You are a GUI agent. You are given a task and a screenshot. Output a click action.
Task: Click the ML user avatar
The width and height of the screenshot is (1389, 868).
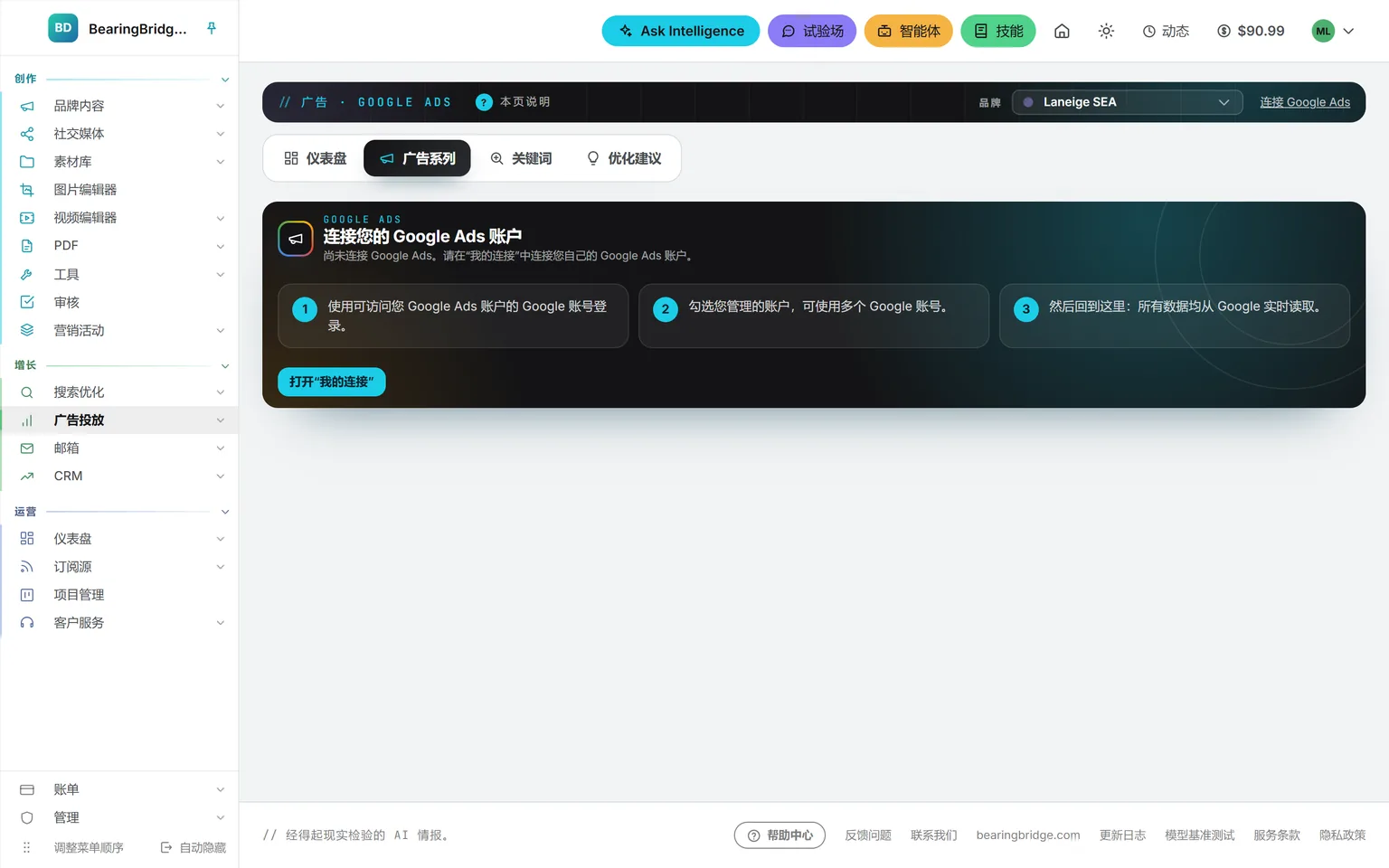(x=1323, y=31)
